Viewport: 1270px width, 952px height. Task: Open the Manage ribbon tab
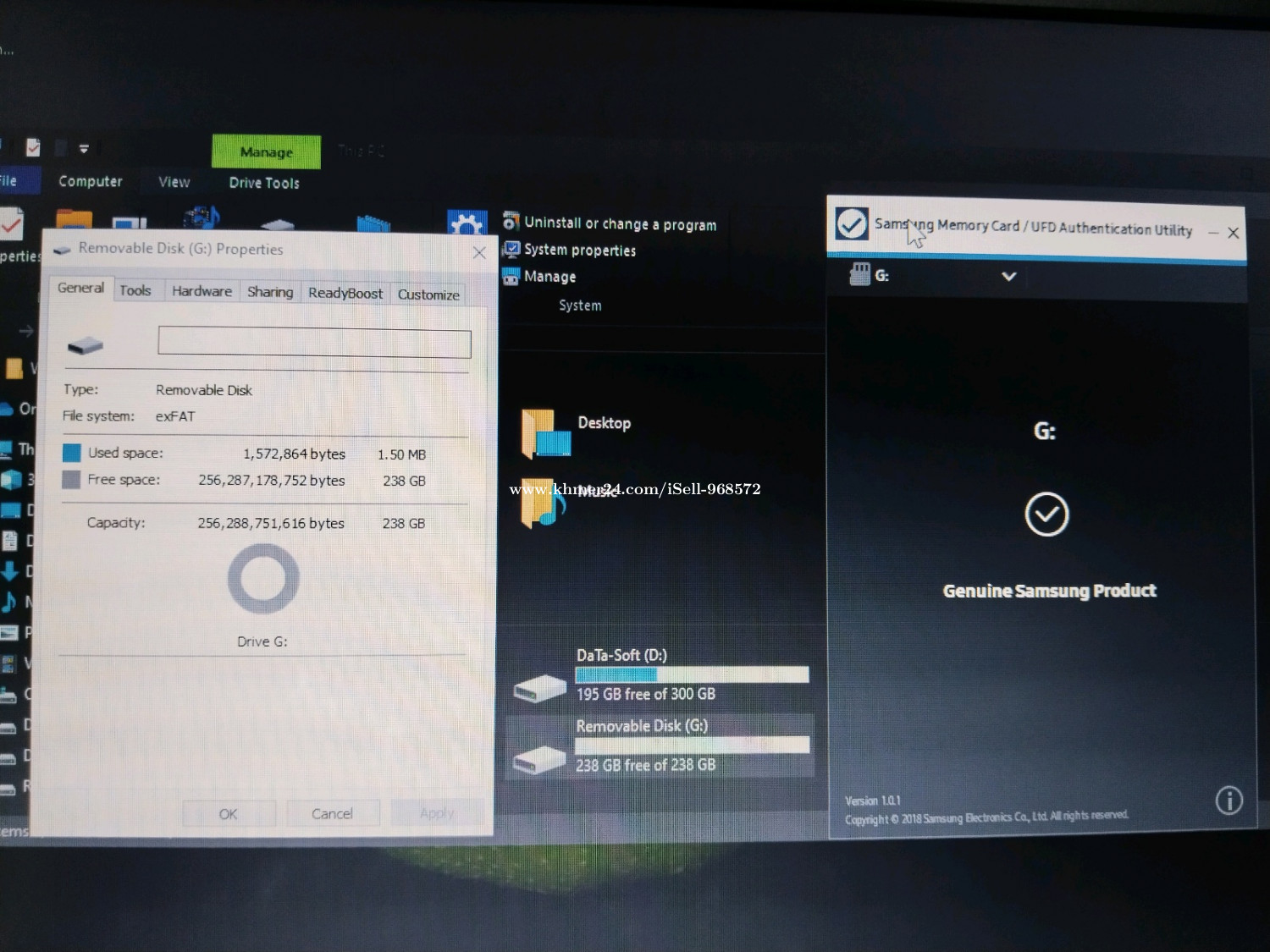tap(266, 152)
